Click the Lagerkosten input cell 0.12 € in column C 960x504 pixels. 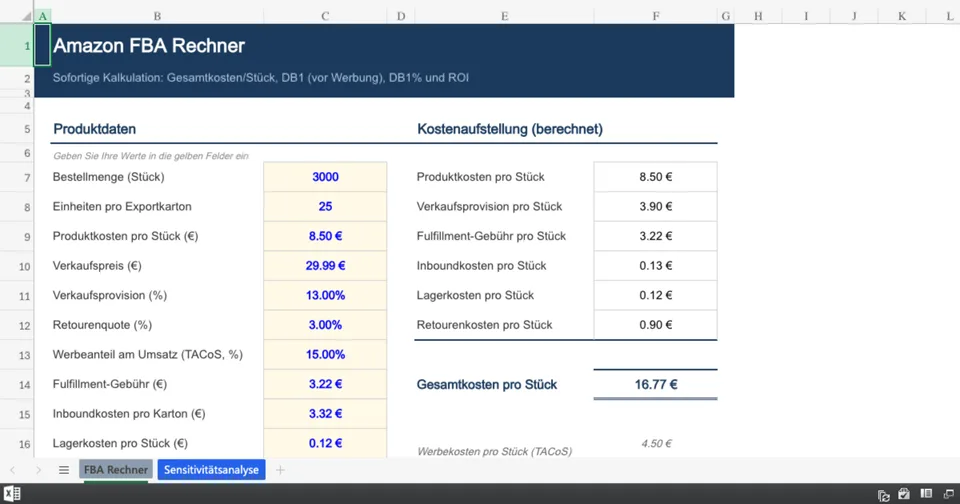(325, 443)
